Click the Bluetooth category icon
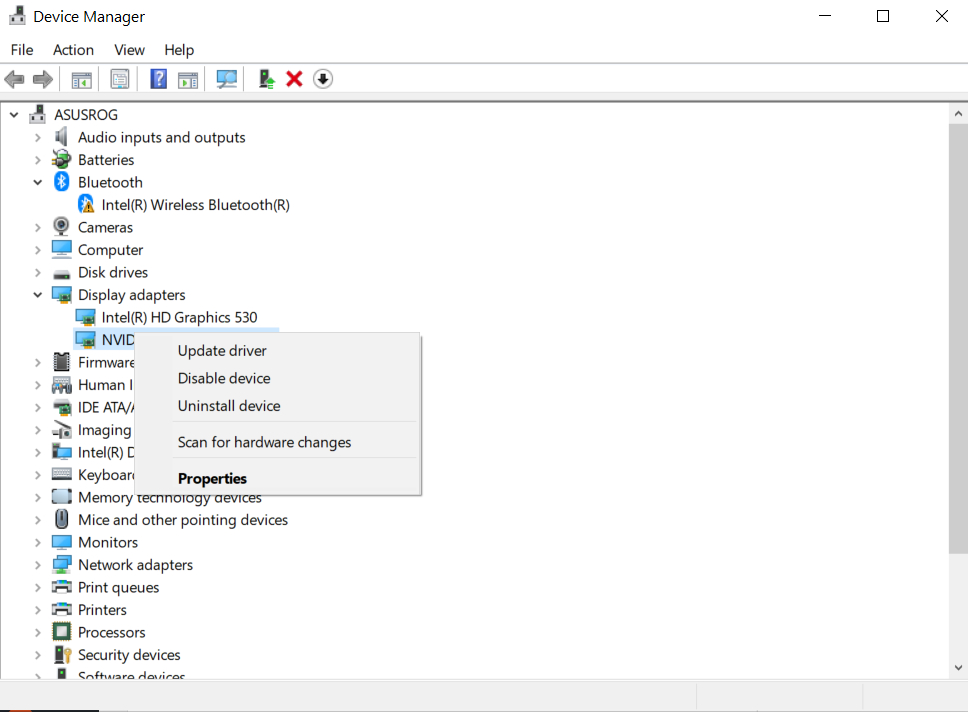968x712 pixels. (x=62, y=182)
